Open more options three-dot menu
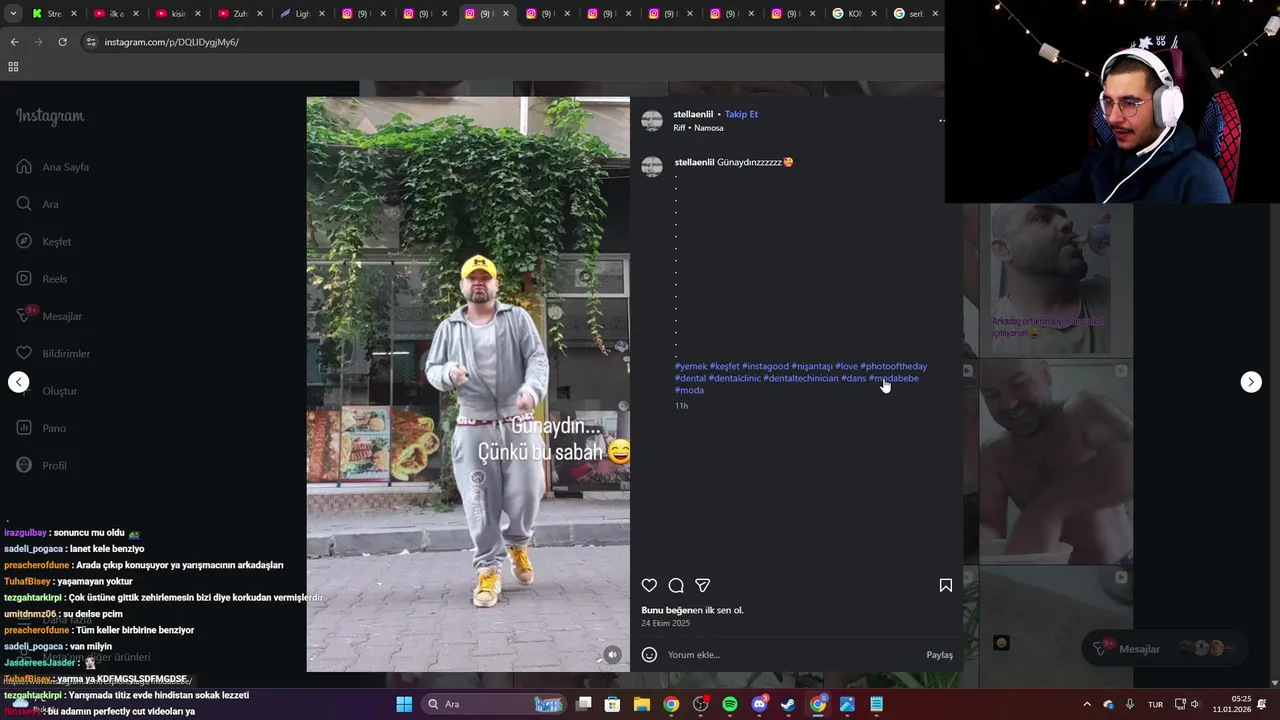This screenshot has width=1280, height=720. 941,120
